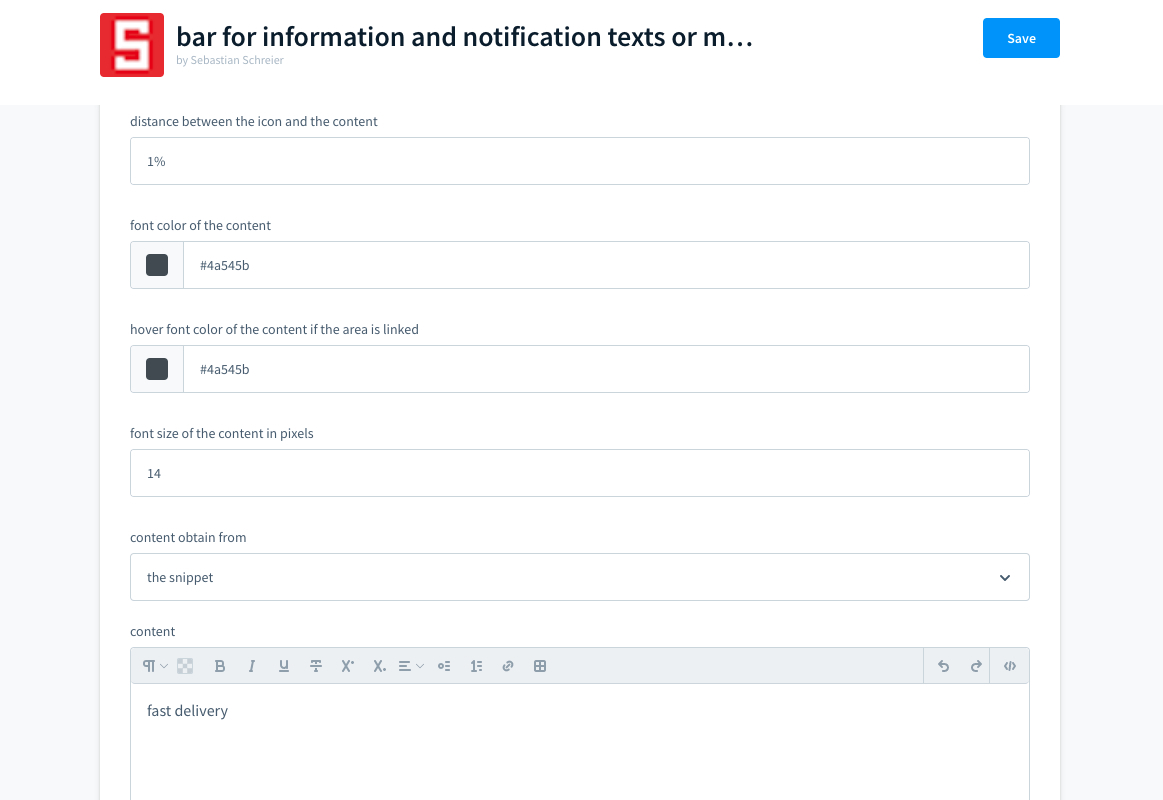Click the underline formatting icon
This screenshot has width=1163, height=800.
click(284, 666)
